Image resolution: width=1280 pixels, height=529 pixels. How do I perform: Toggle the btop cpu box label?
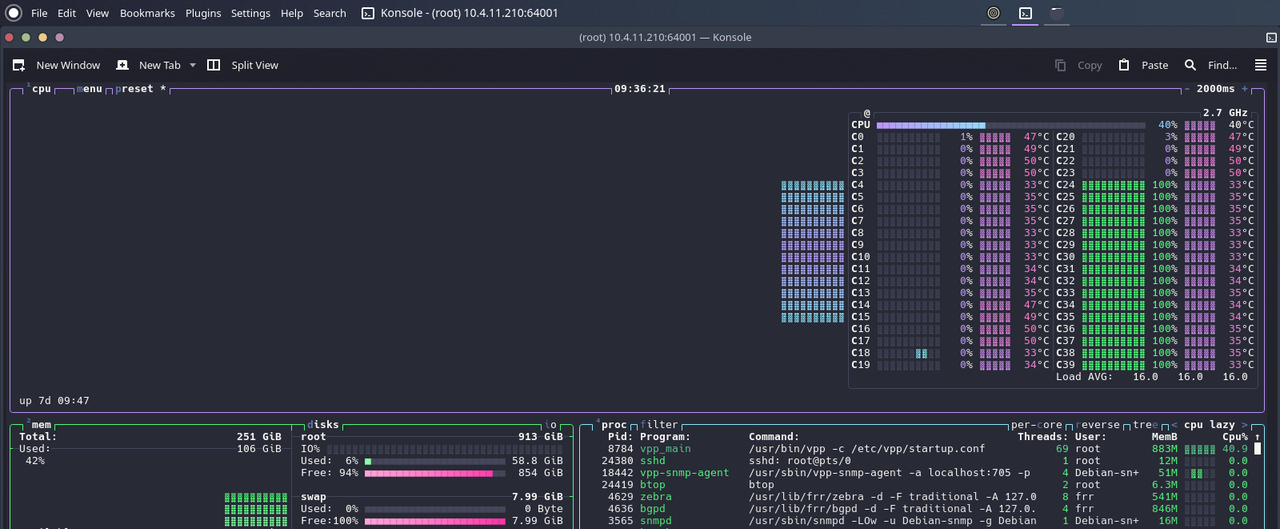coord(39,89)
